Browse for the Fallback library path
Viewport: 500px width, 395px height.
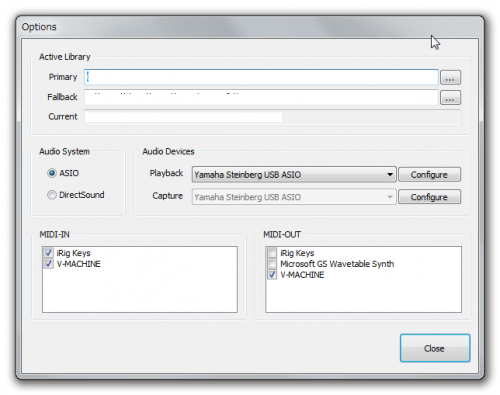pyautogui.click(x=450, y=98)
